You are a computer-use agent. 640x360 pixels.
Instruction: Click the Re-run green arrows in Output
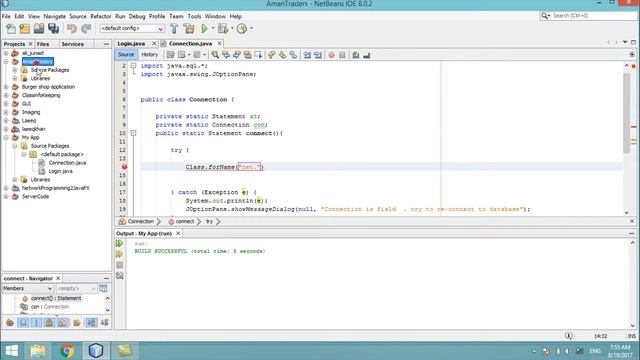point(119,244)
